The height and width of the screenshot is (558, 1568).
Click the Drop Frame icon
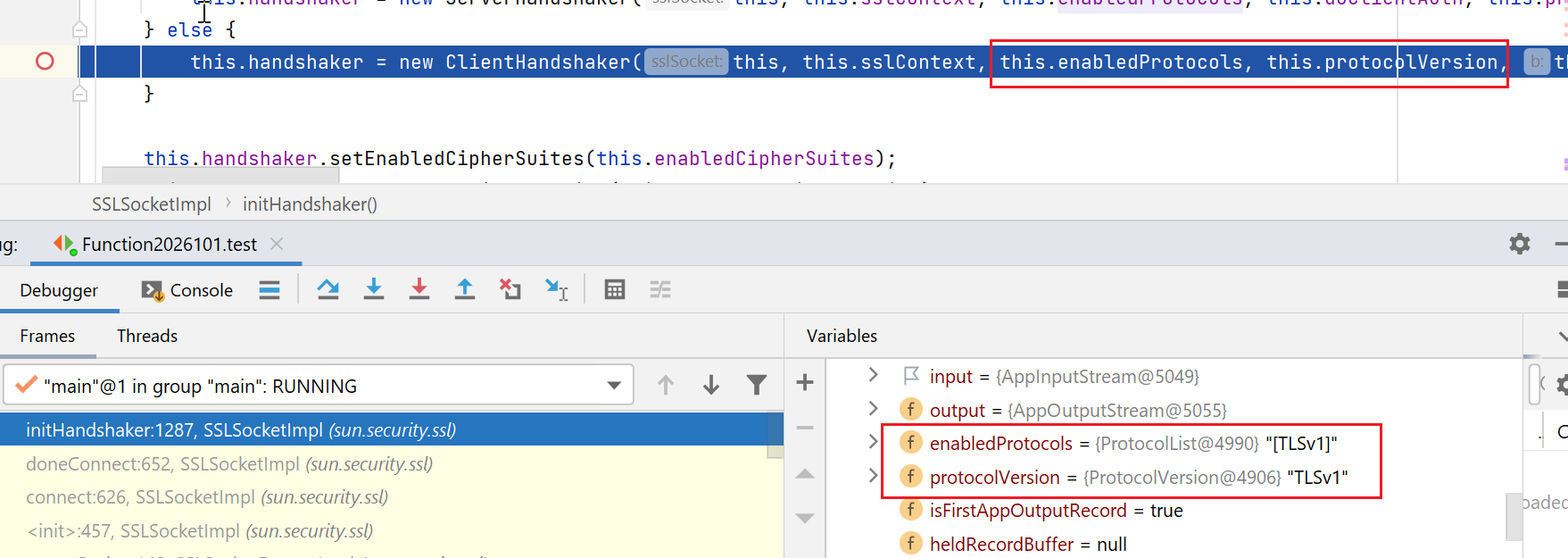pyautogui.click(x=510, y=289)
